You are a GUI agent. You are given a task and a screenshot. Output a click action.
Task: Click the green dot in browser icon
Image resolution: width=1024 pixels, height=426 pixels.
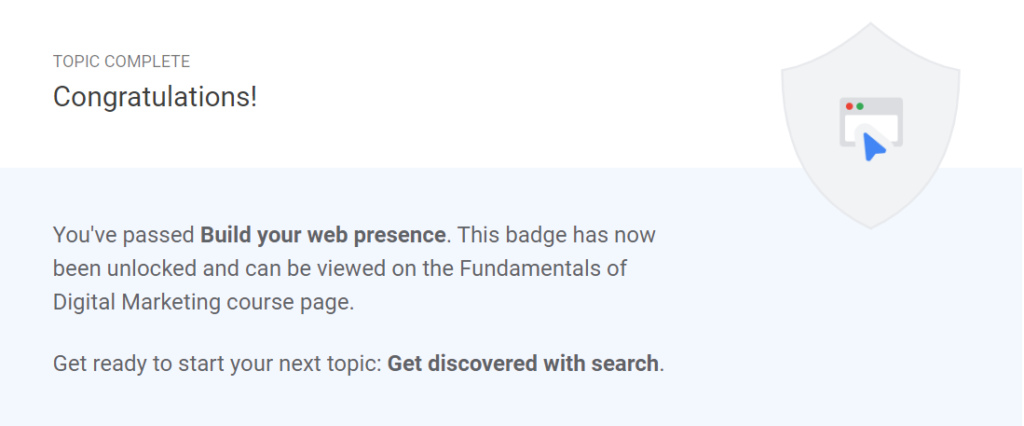pos(860,106)
